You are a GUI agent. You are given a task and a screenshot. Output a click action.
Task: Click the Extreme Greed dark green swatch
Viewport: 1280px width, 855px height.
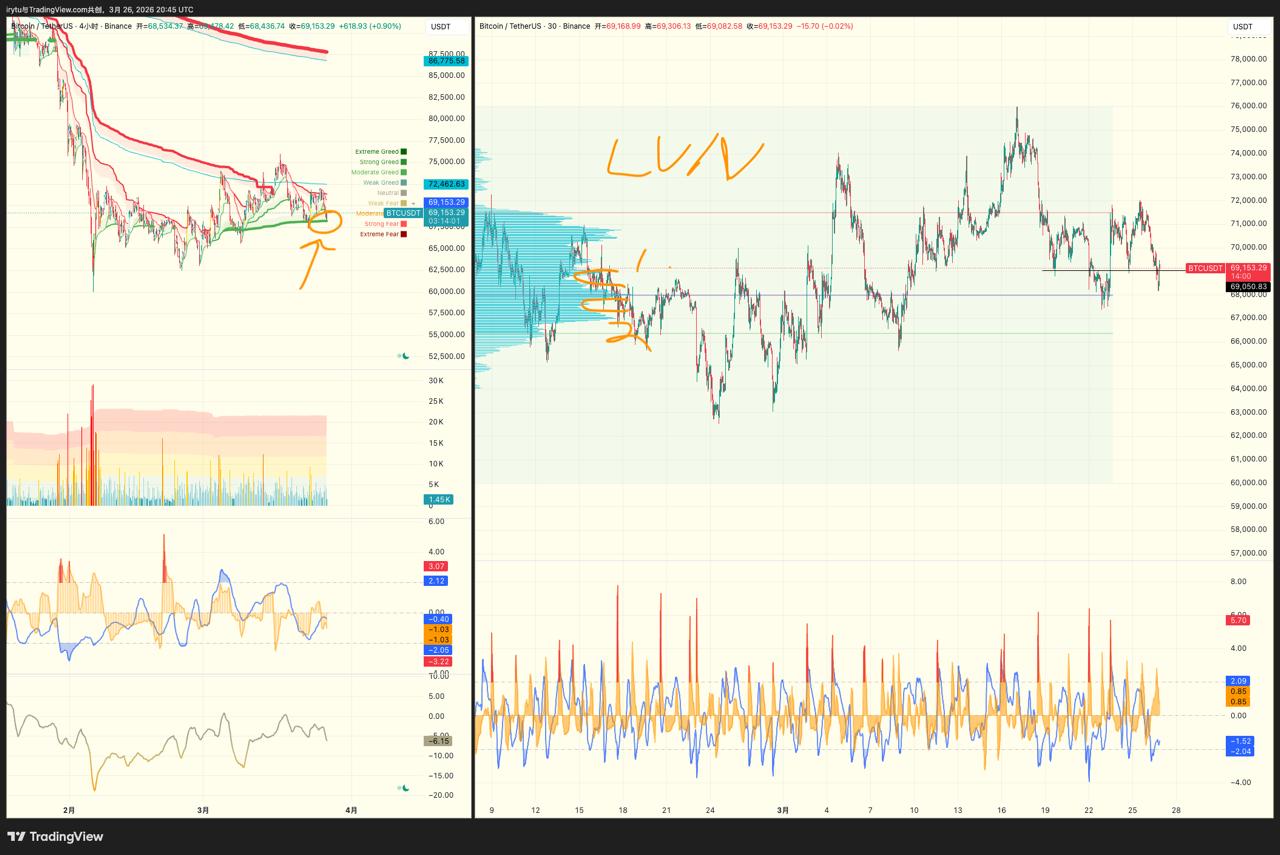point(403,152)
